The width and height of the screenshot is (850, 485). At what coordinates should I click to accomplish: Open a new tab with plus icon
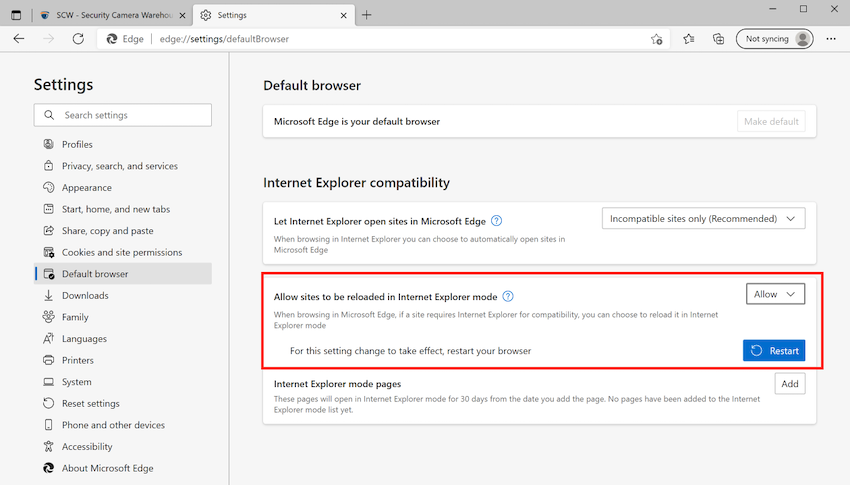[x=366, y=15]
